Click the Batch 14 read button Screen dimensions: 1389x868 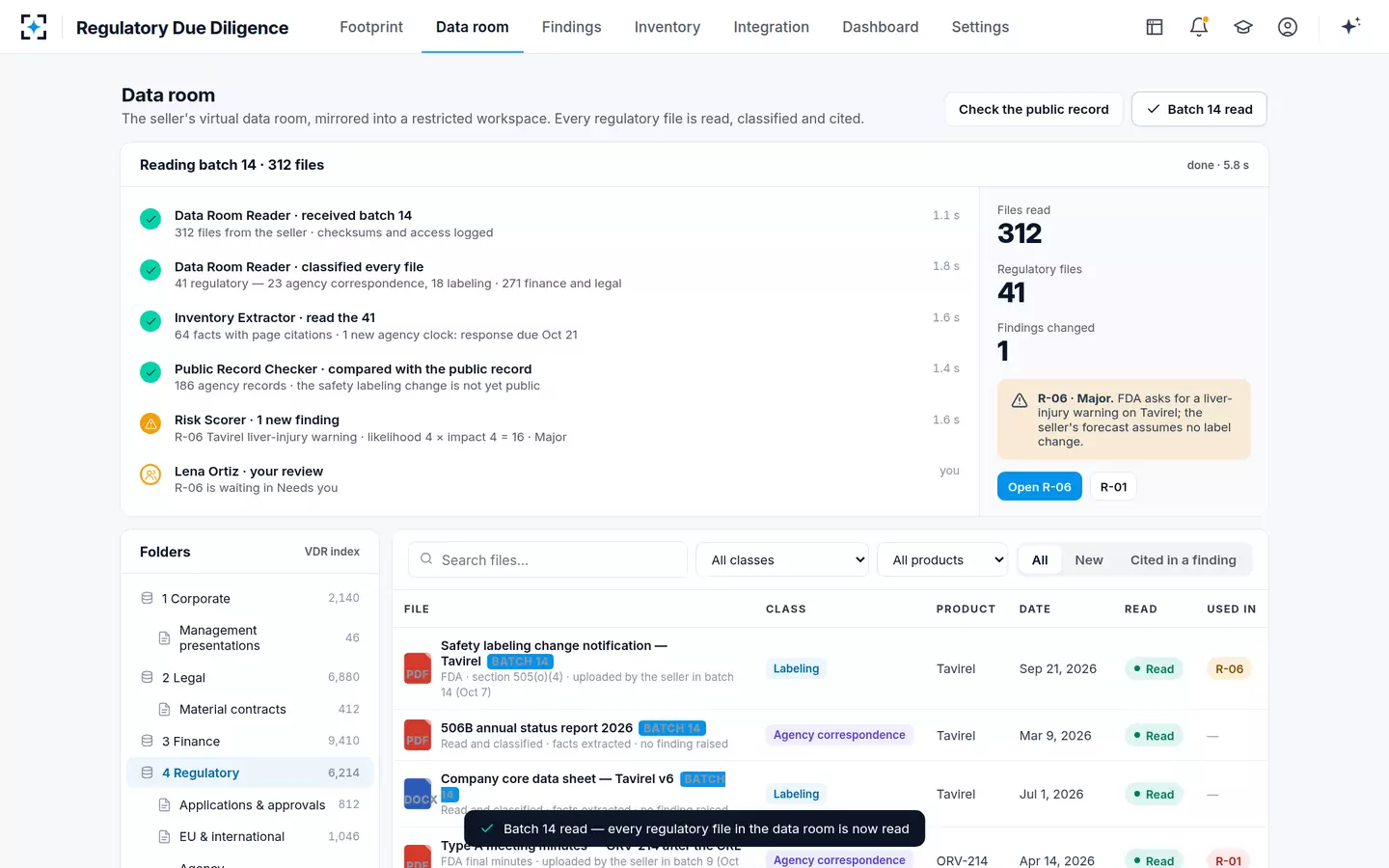[x=1199, y=109]
